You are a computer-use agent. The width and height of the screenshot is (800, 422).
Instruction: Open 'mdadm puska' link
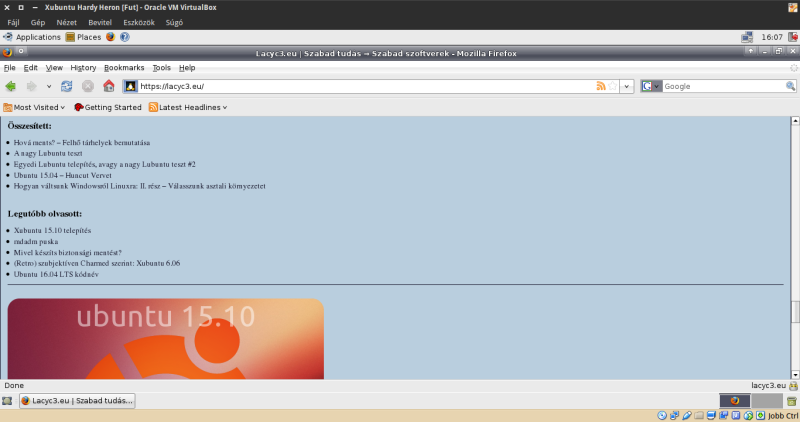tap(36, 242)
